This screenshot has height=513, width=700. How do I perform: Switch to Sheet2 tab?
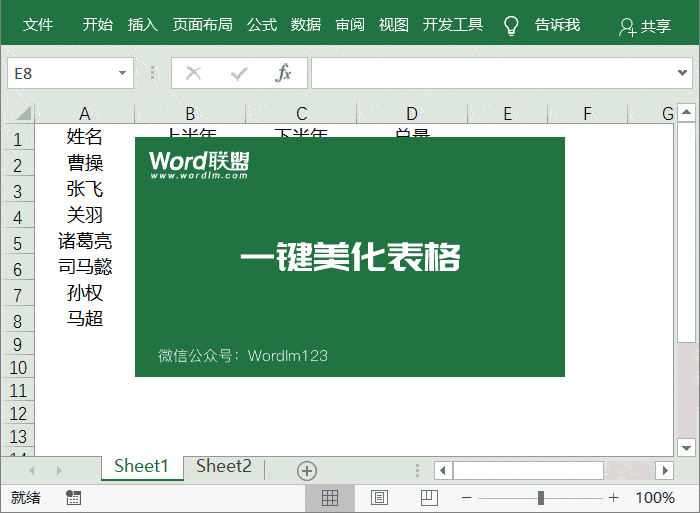[224, 466]
